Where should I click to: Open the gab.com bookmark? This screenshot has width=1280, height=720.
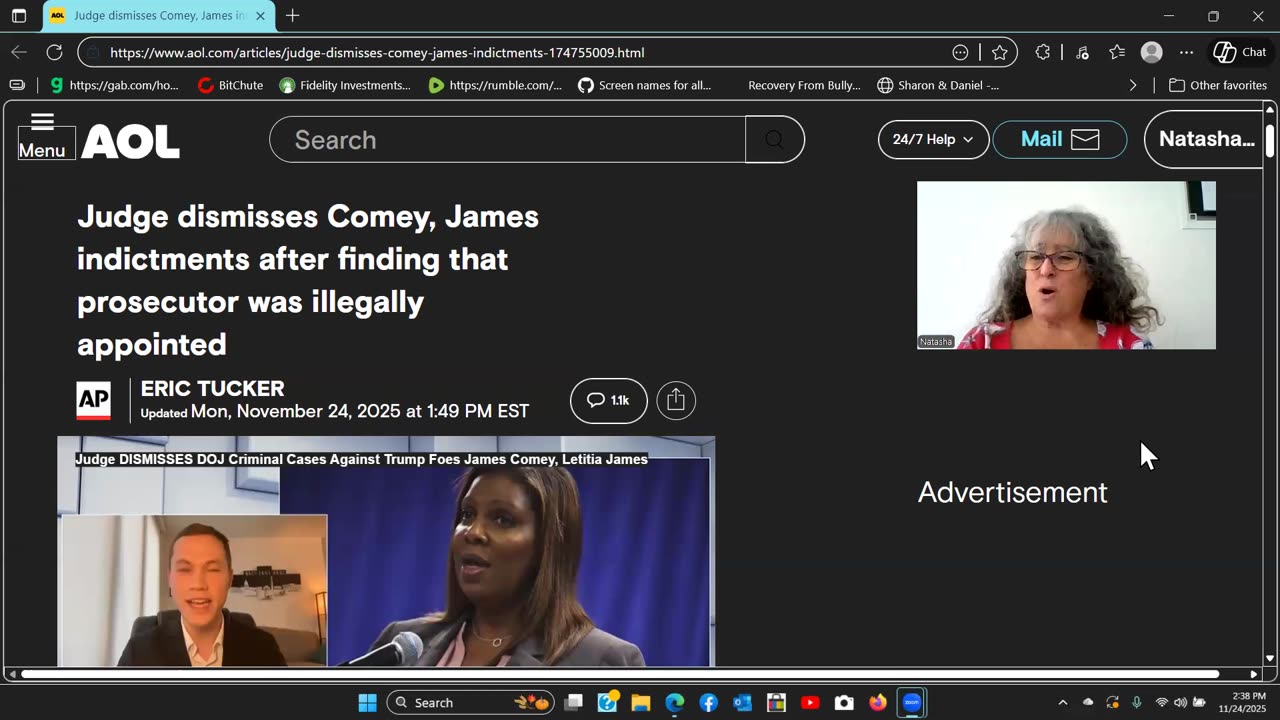point(114,85)
